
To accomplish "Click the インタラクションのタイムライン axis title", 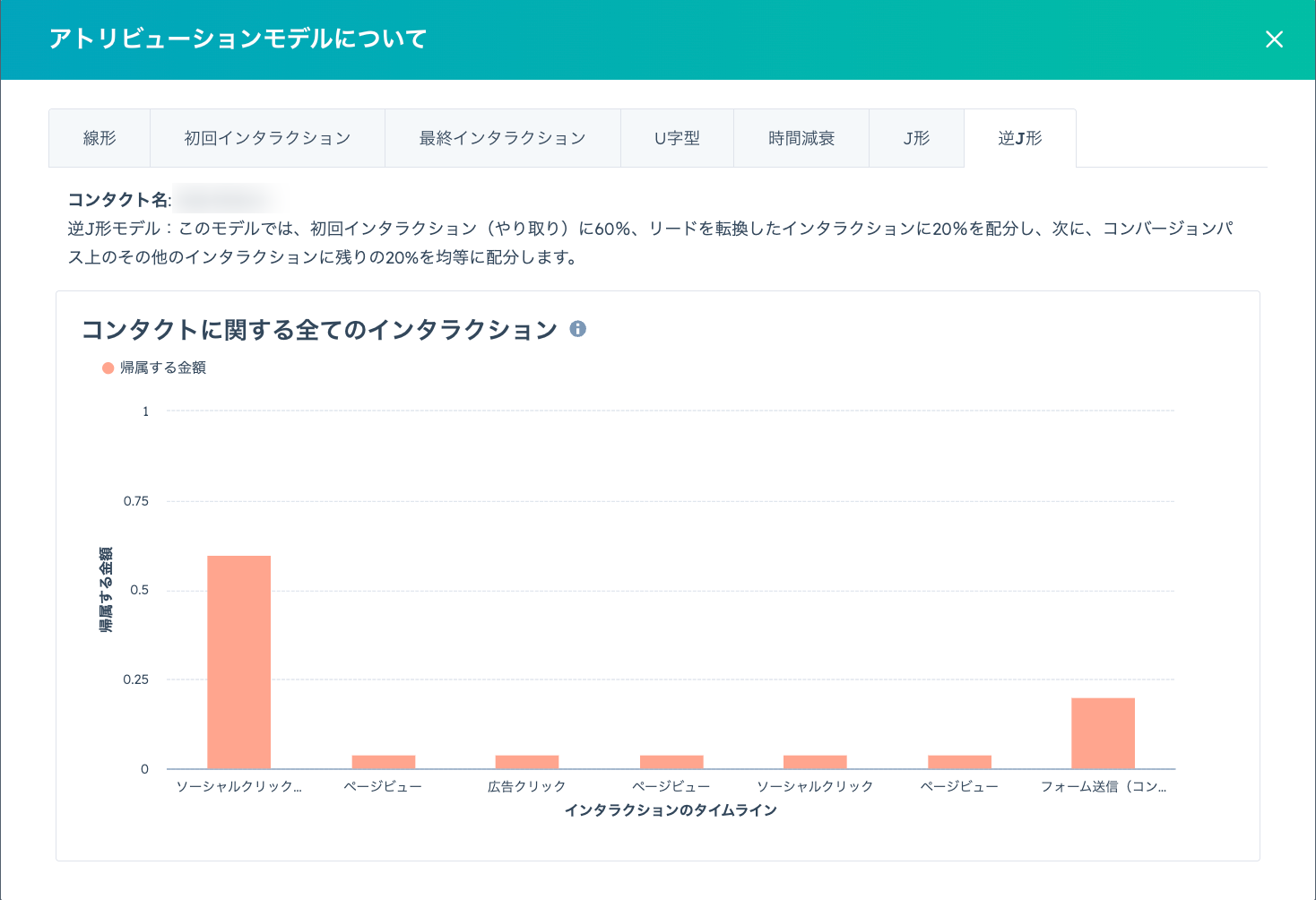I will click(x=671, y=810).
